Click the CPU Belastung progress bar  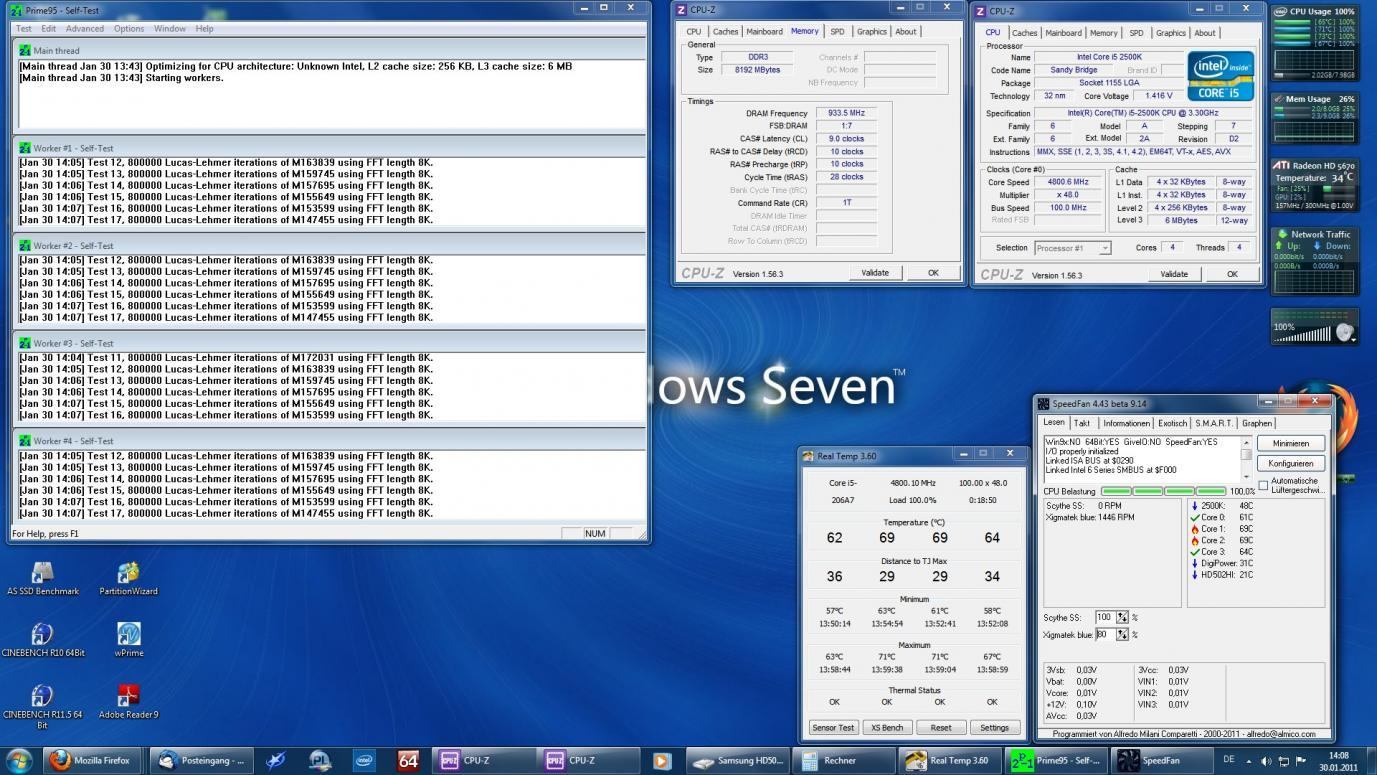[1163, 491]
